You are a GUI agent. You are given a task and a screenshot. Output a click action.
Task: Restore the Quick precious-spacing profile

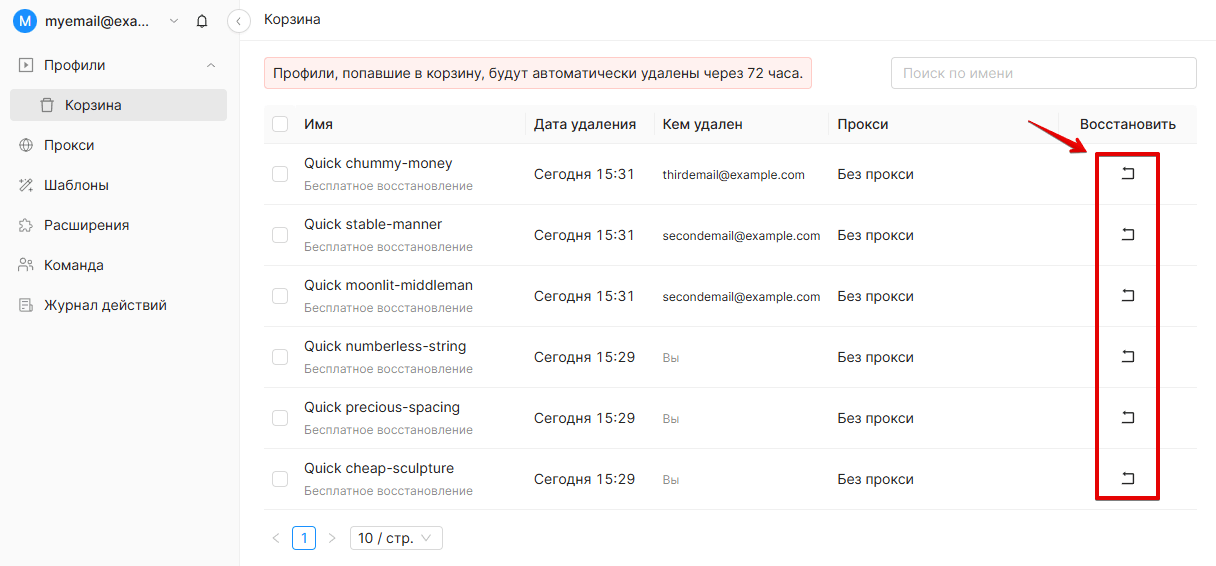(1127, 418)
